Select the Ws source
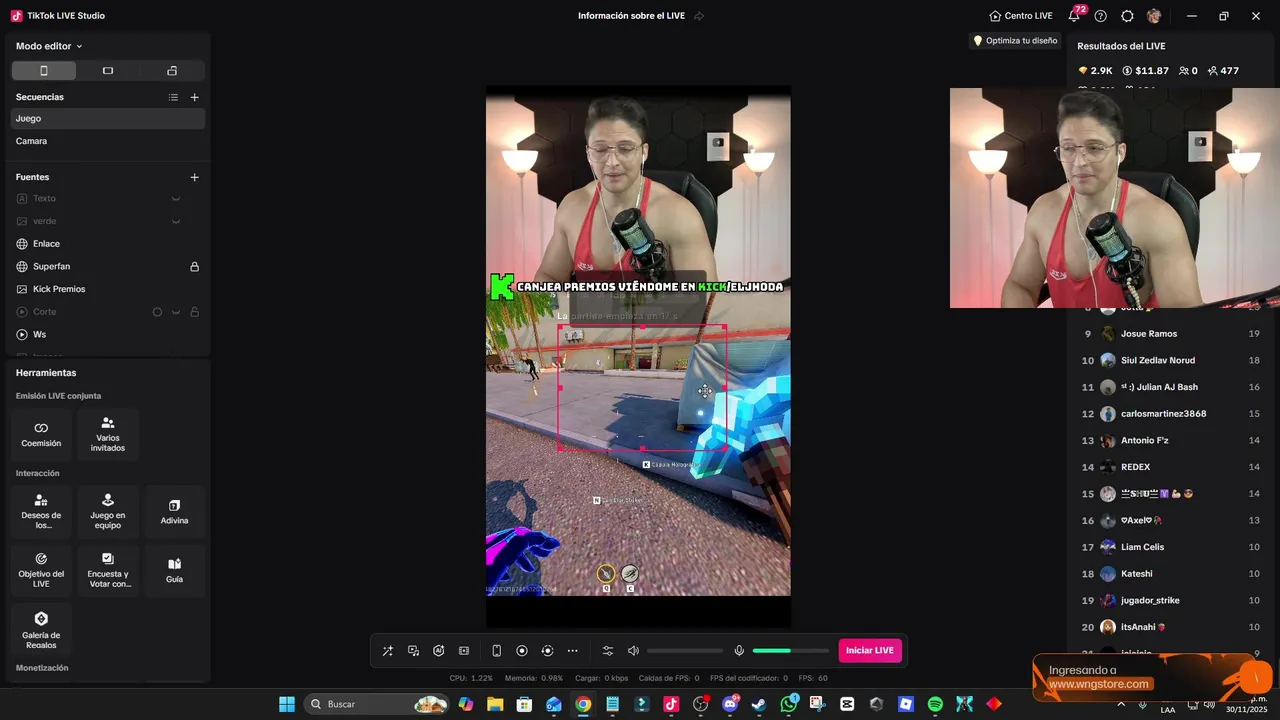This screenshot has height=720, width=1280. click(x=108, y=334)
